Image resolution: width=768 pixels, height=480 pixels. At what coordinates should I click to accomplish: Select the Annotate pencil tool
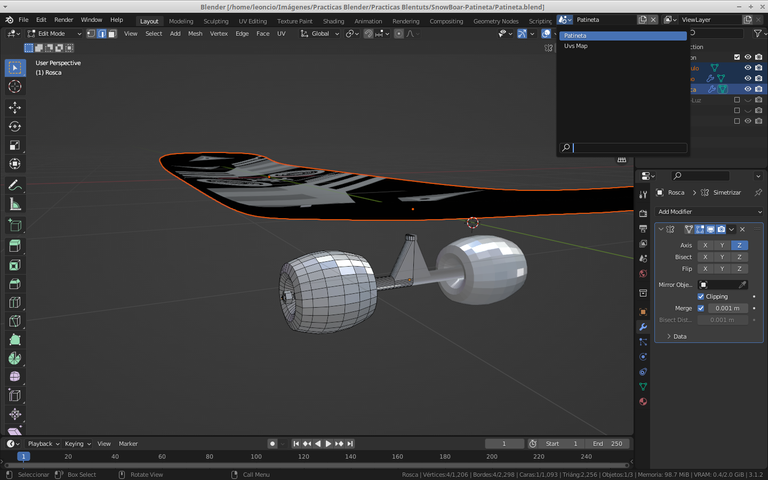(15, 185)
